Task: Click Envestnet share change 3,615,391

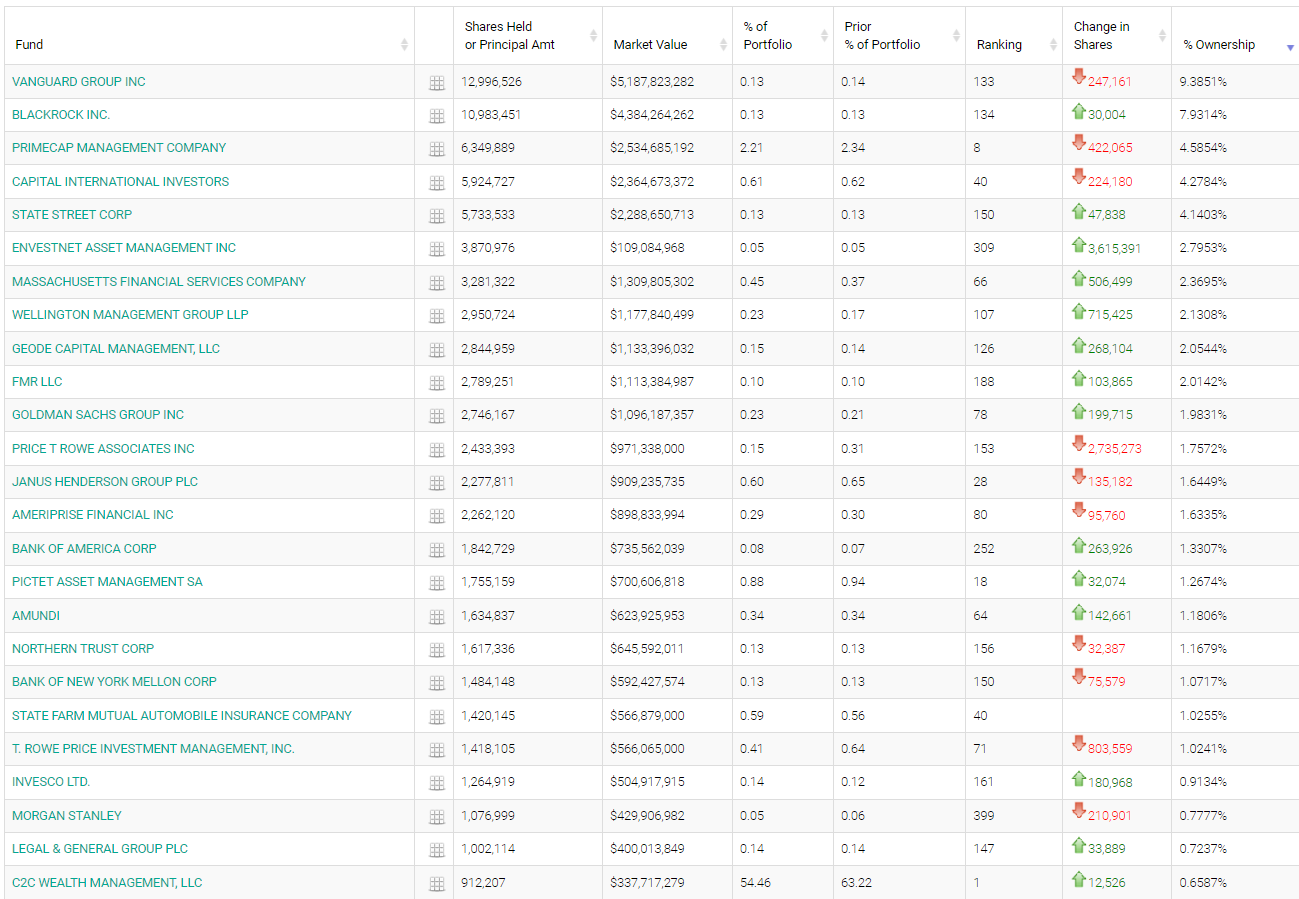Action: click(x=1115, y=248)
